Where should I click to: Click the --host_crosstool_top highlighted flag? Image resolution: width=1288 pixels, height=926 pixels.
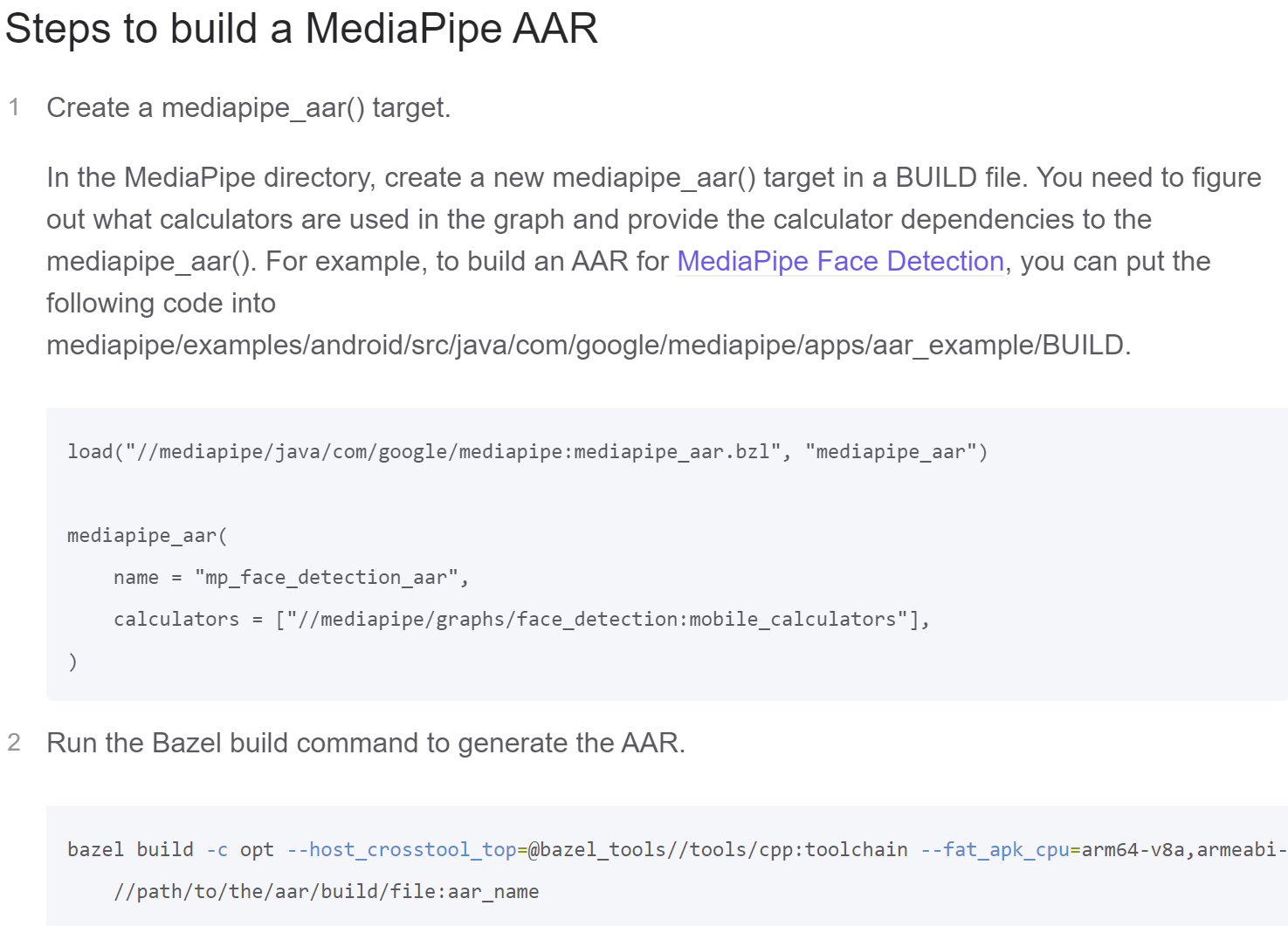click(x=402, y=849)
